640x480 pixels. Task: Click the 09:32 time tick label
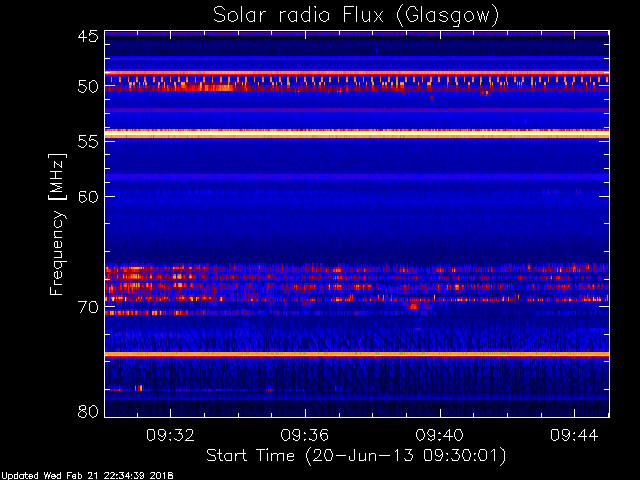click(170, 435)
